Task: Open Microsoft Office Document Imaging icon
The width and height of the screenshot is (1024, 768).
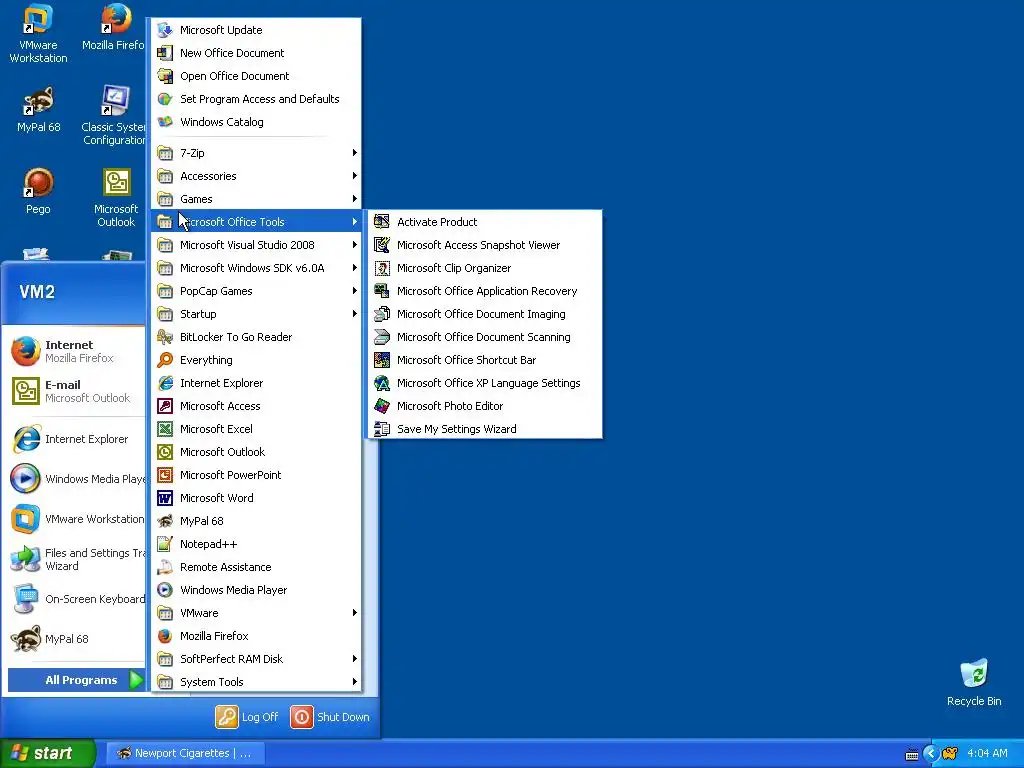Action: pyautogui.click(x=382, y=314)
